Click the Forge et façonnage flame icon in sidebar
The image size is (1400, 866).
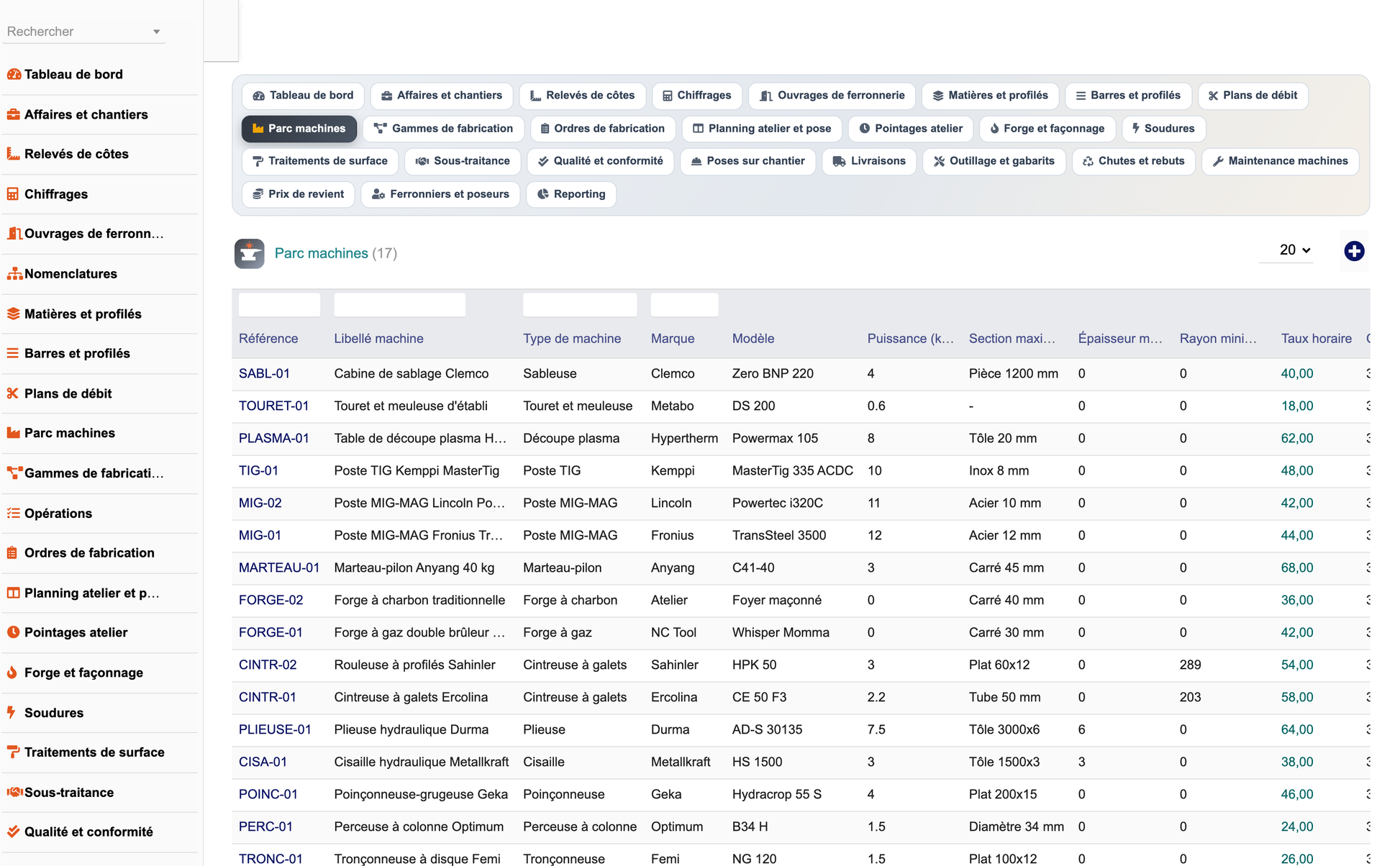click(12, 673)
